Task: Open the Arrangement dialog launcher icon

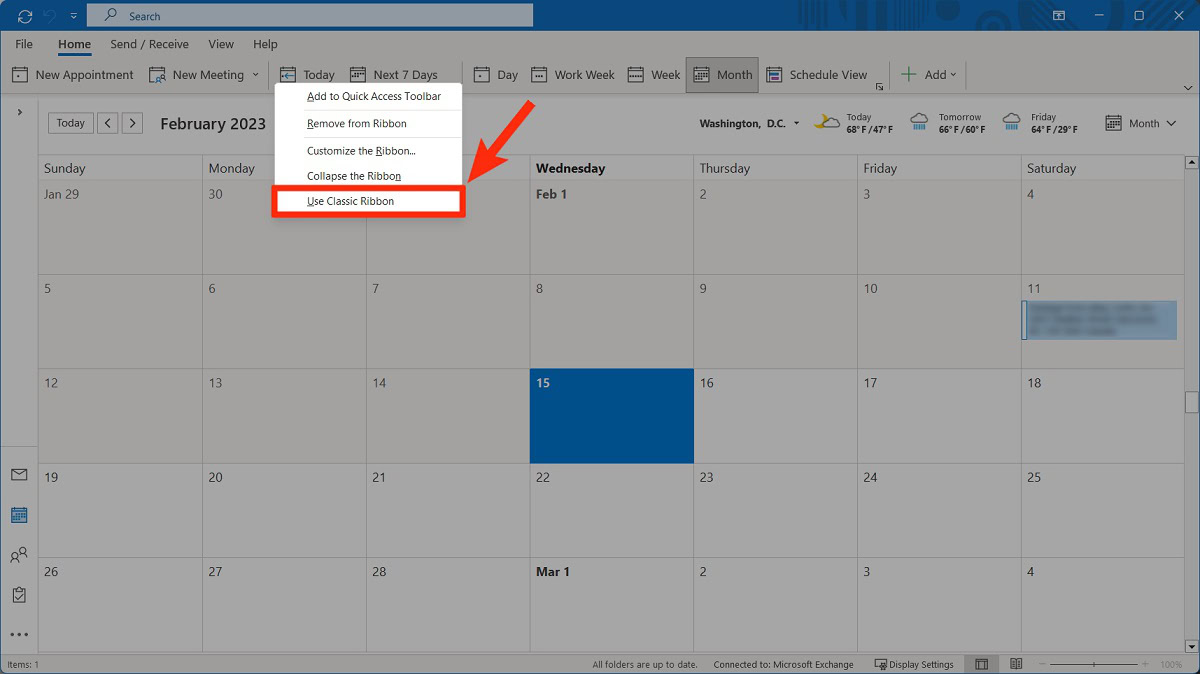Action: [879, 87]
